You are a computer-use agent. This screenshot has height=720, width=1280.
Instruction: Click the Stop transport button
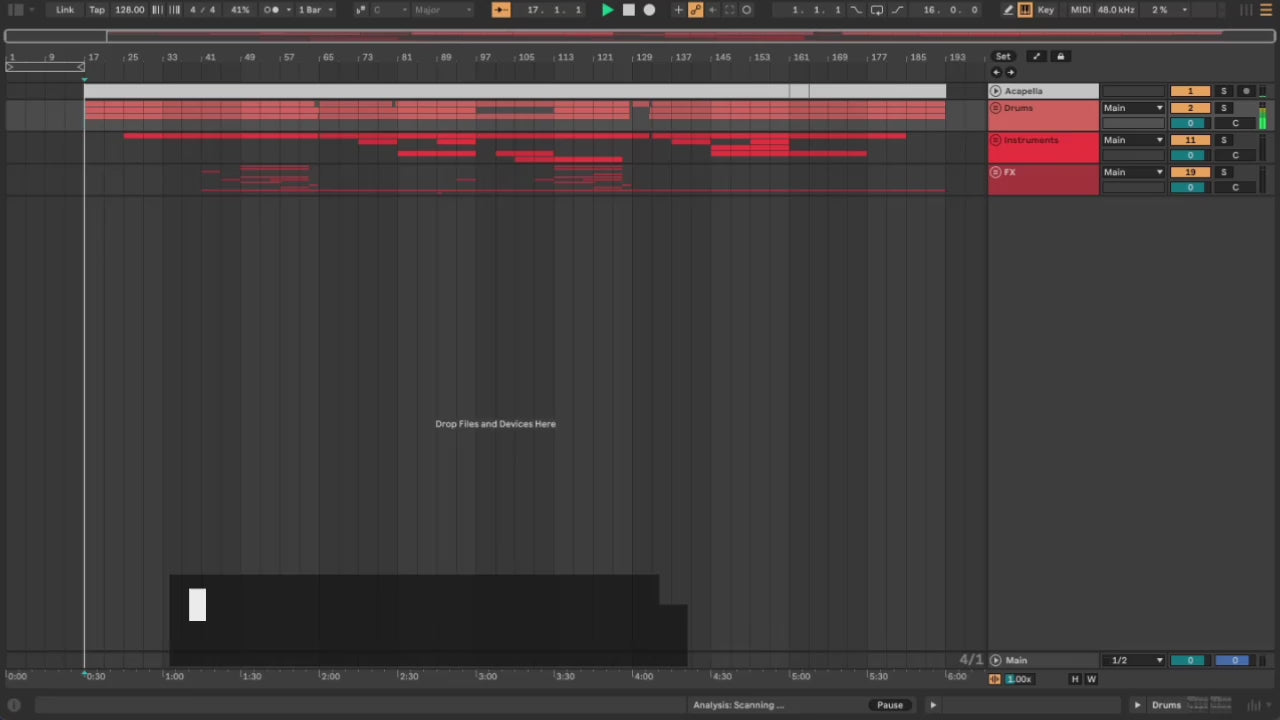click(x=628, y=10)
